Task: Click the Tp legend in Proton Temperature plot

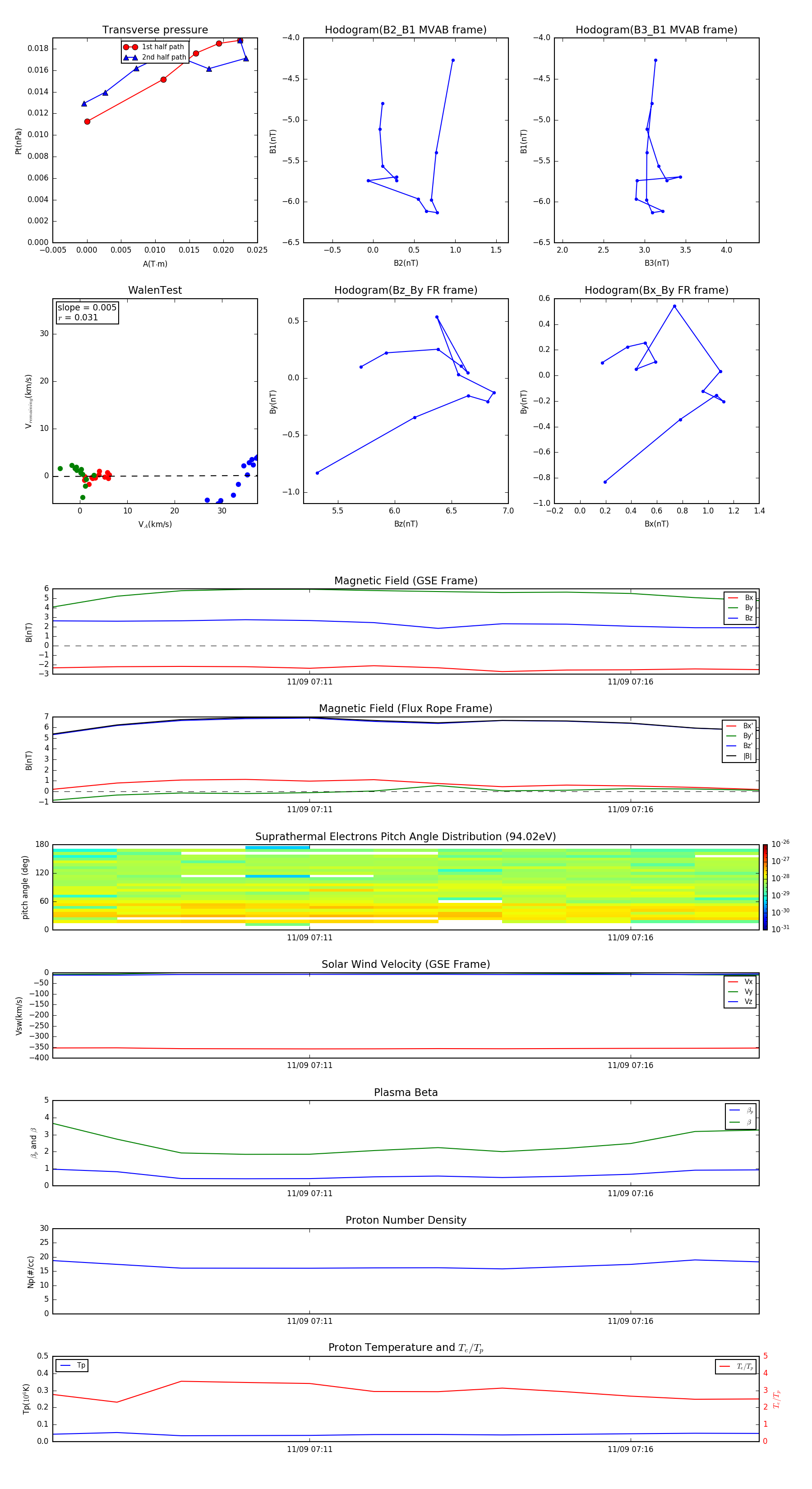Action: coord(72,1365)
